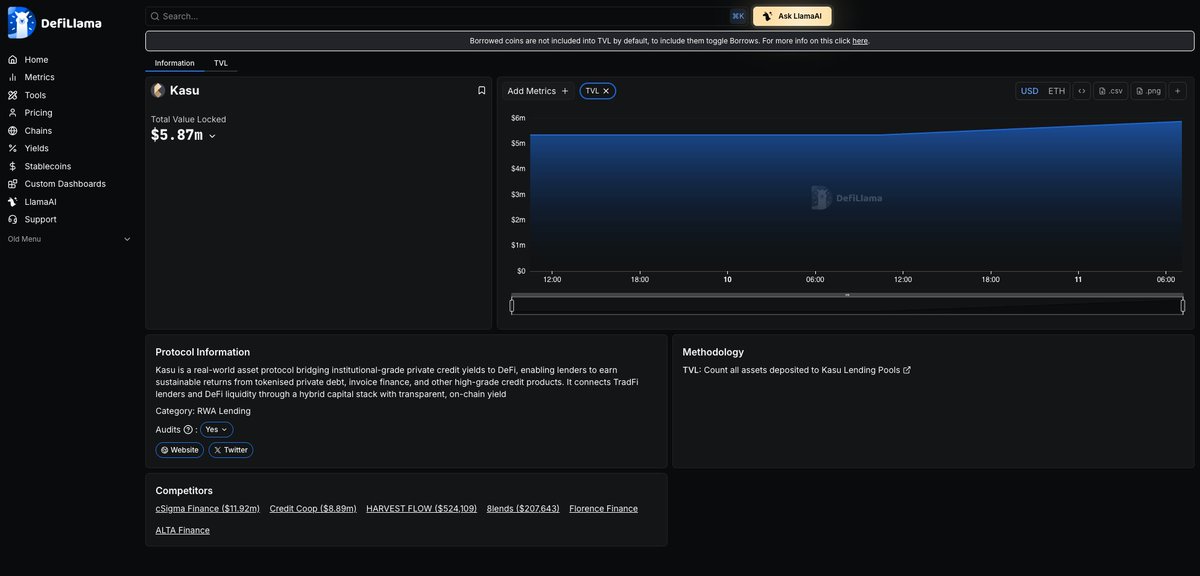Click the x-axis date label 11

1078,280
